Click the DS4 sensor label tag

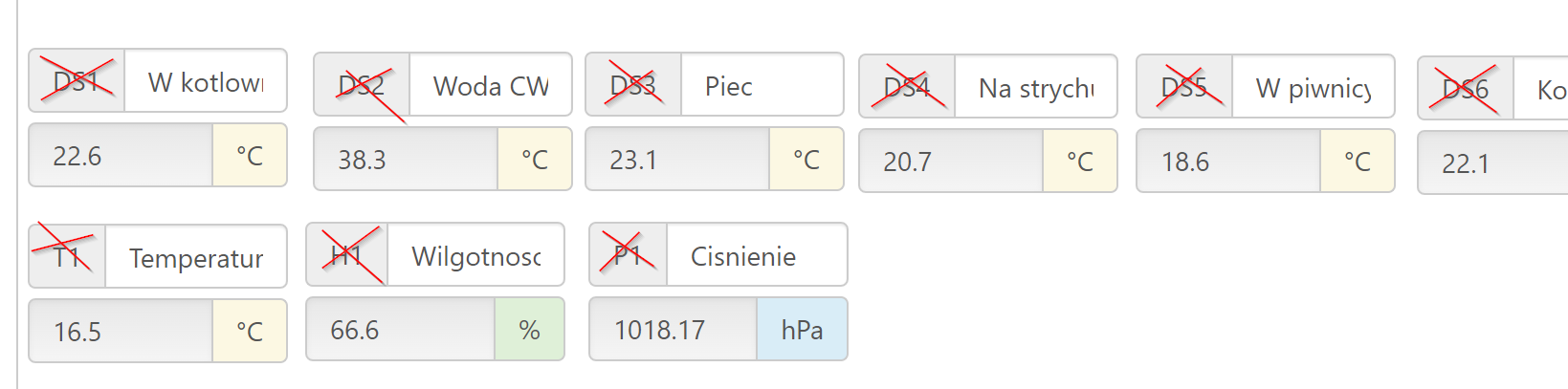[907, 87]
